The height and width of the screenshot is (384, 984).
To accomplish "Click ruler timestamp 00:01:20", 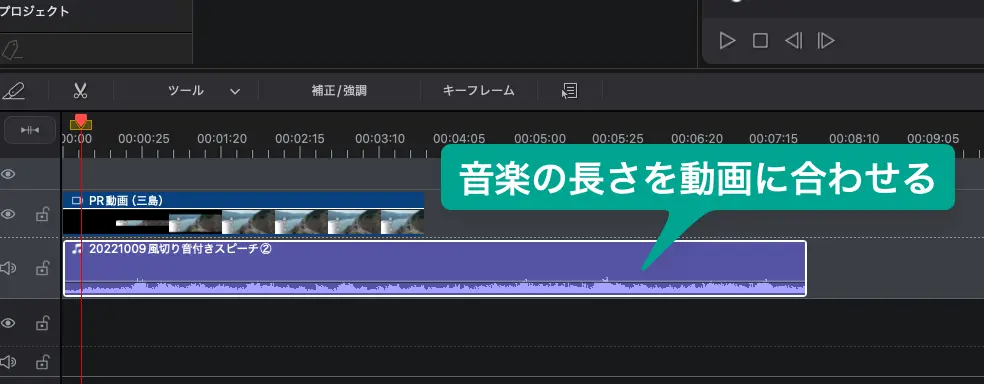I will 222,139.
